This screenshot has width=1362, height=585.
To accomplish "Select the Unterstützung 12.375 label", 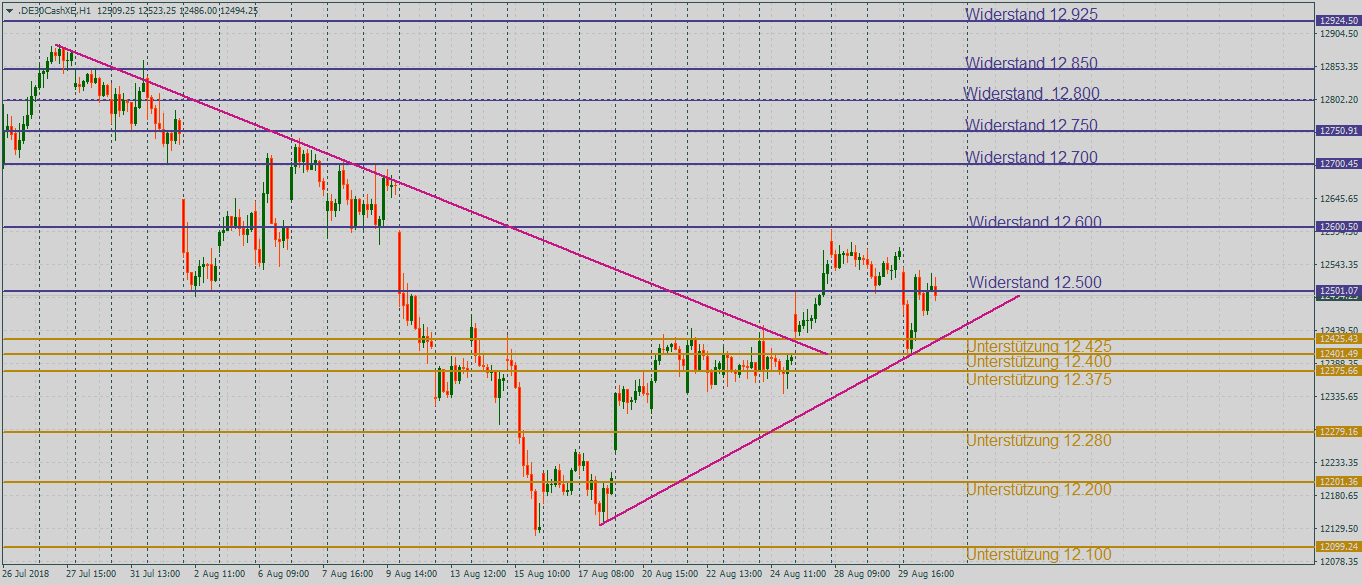I will click(x=1039, y=379).
